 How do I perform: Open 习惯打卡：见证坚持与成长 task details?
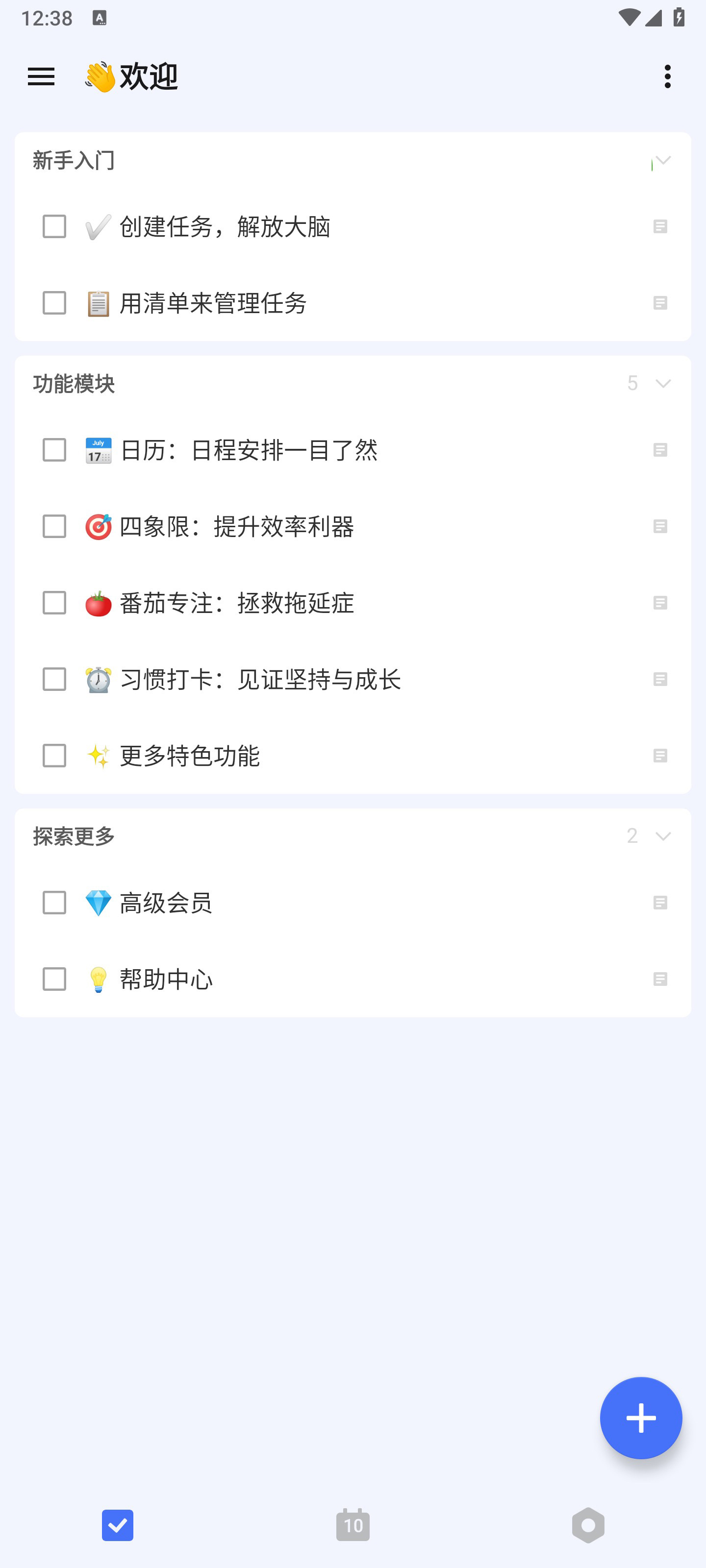coord(353,679)
